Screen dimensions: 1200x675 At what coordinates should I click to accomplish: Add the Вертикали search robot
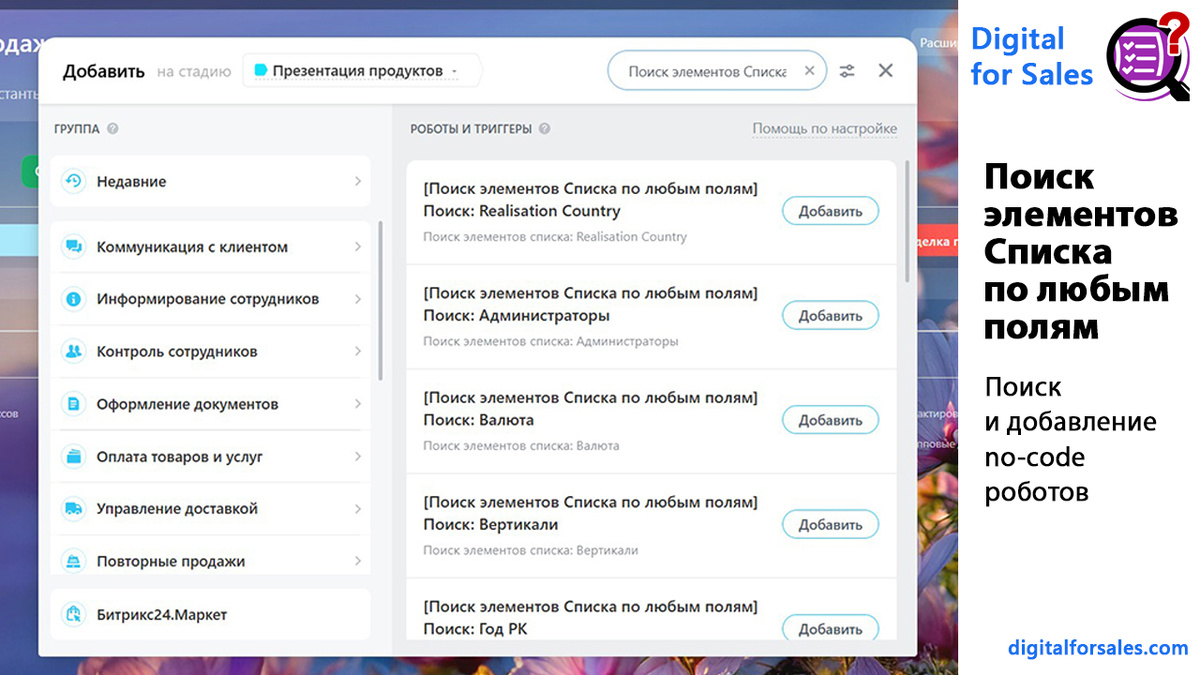(x=830, y=524)
